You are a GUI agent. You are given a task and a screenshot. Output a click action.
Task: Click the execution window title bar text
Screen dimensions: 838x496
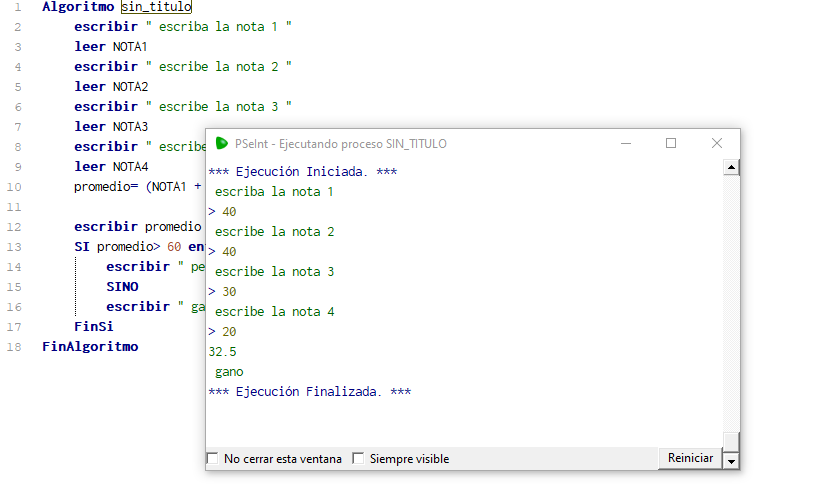coord(340,143)
